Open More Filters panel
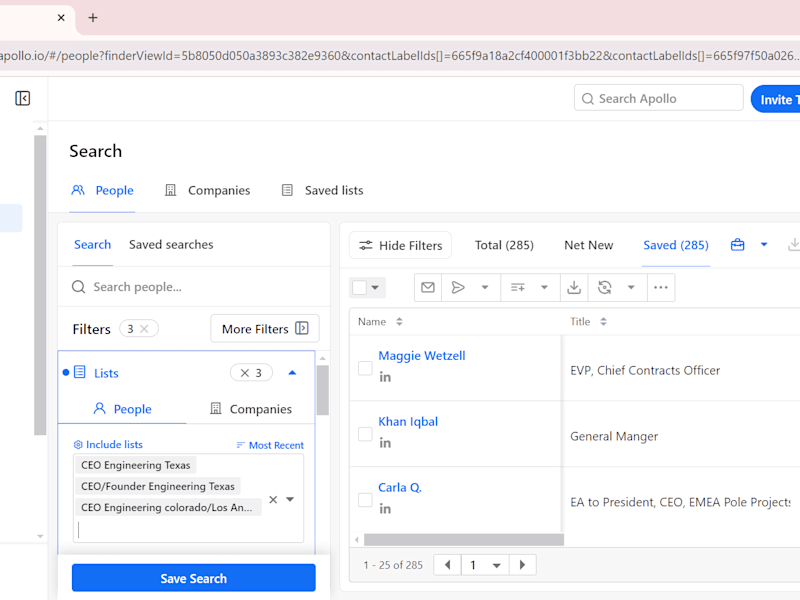800x600 pixels. [x=265, y=329]
